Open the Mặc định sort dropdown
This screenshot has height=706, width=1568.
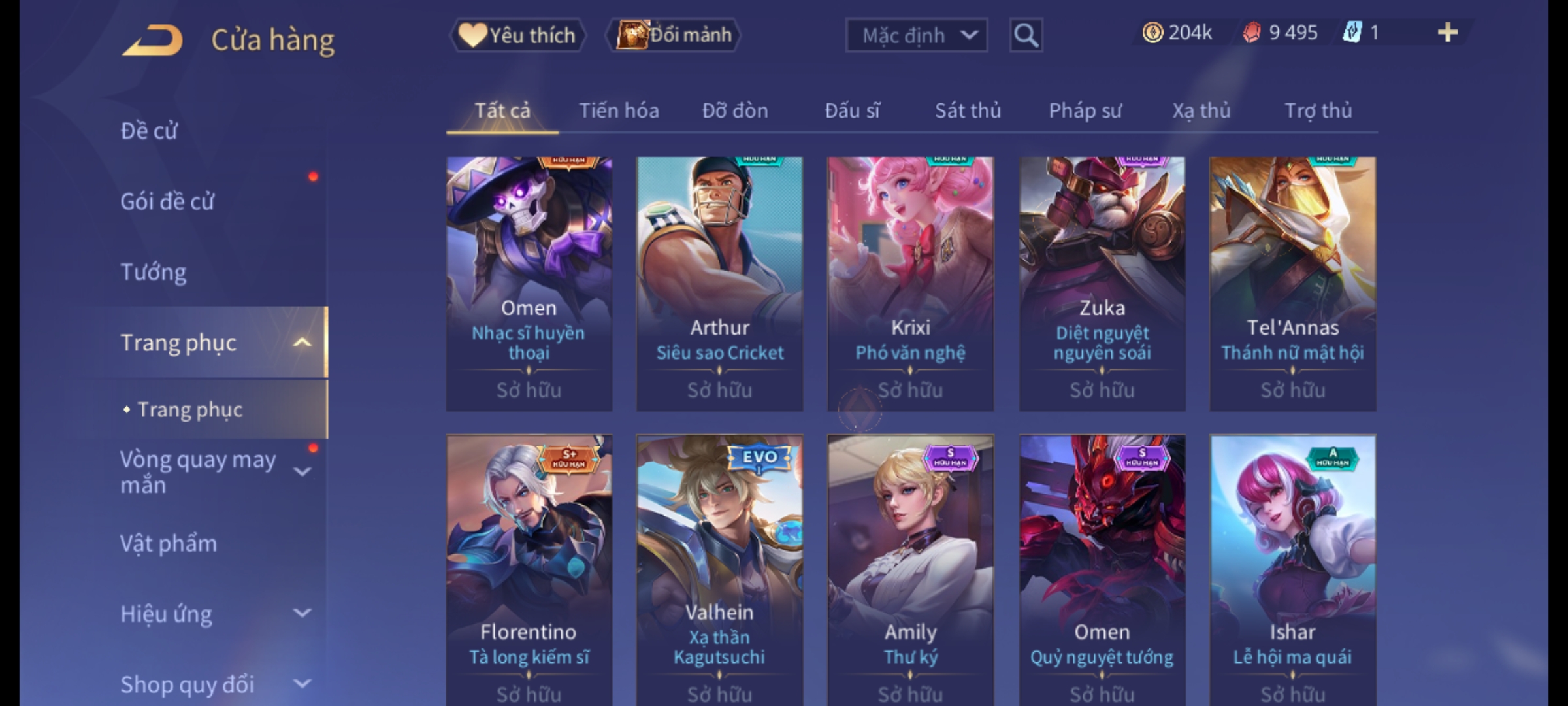click(x=916, y=35)
